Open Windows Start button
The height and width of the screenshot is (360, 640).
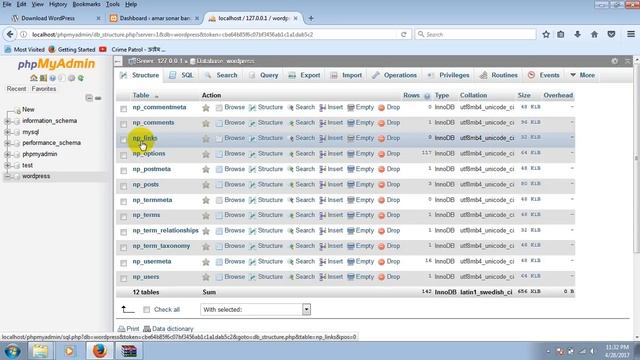(x=12, y=351)
